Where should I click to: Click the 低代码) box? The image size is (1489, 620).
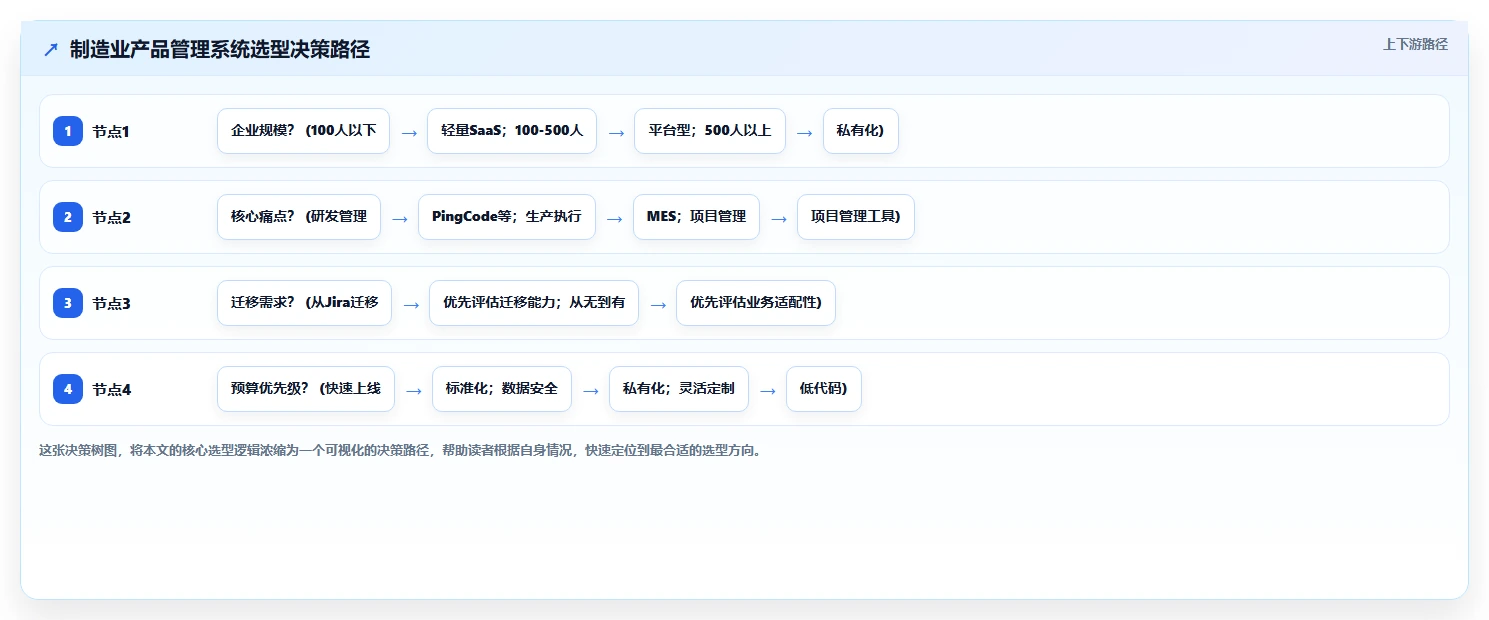824,389
